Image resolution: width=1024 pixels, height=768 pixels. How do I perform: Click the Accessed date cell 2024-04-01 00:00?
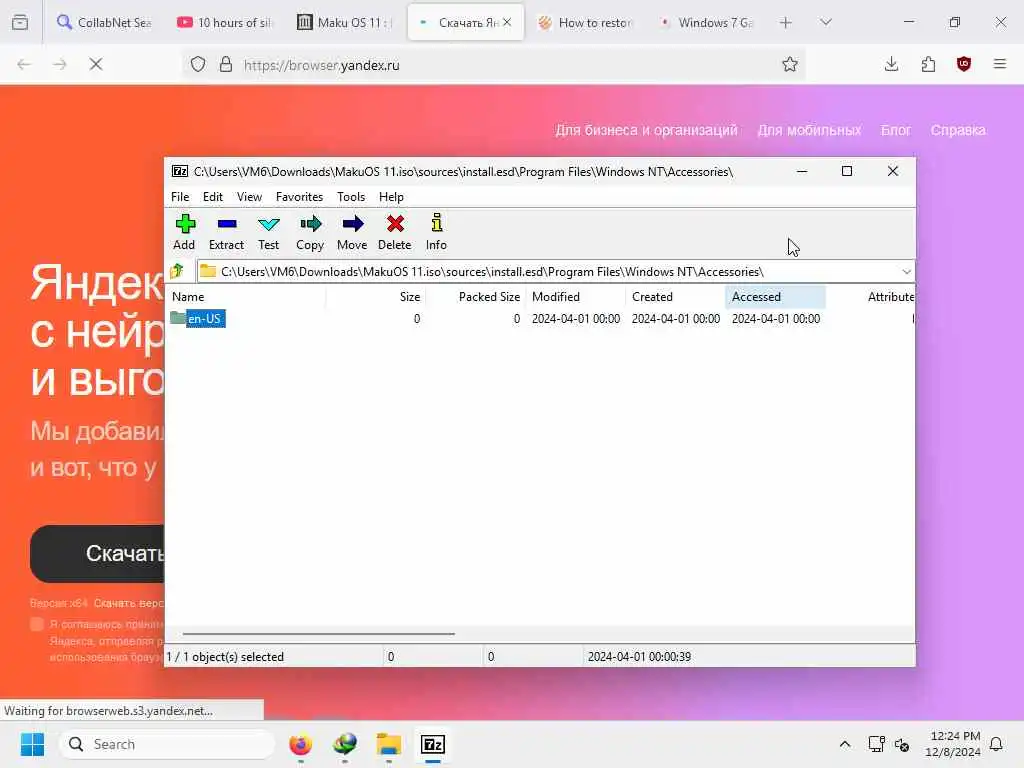point(776,319)
